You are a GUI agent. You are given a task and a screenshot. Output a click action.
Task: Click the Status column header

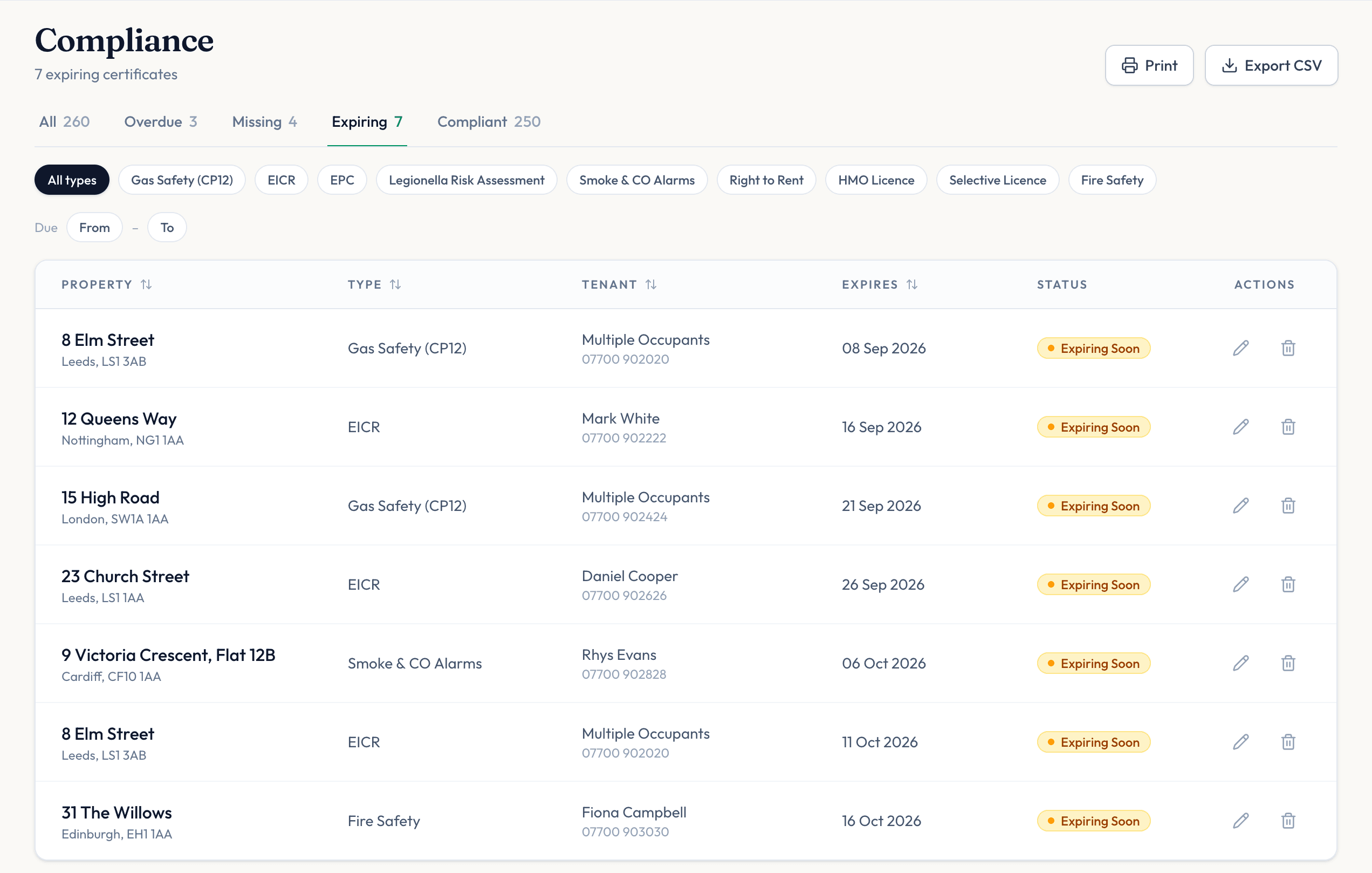click(1061, 284)
